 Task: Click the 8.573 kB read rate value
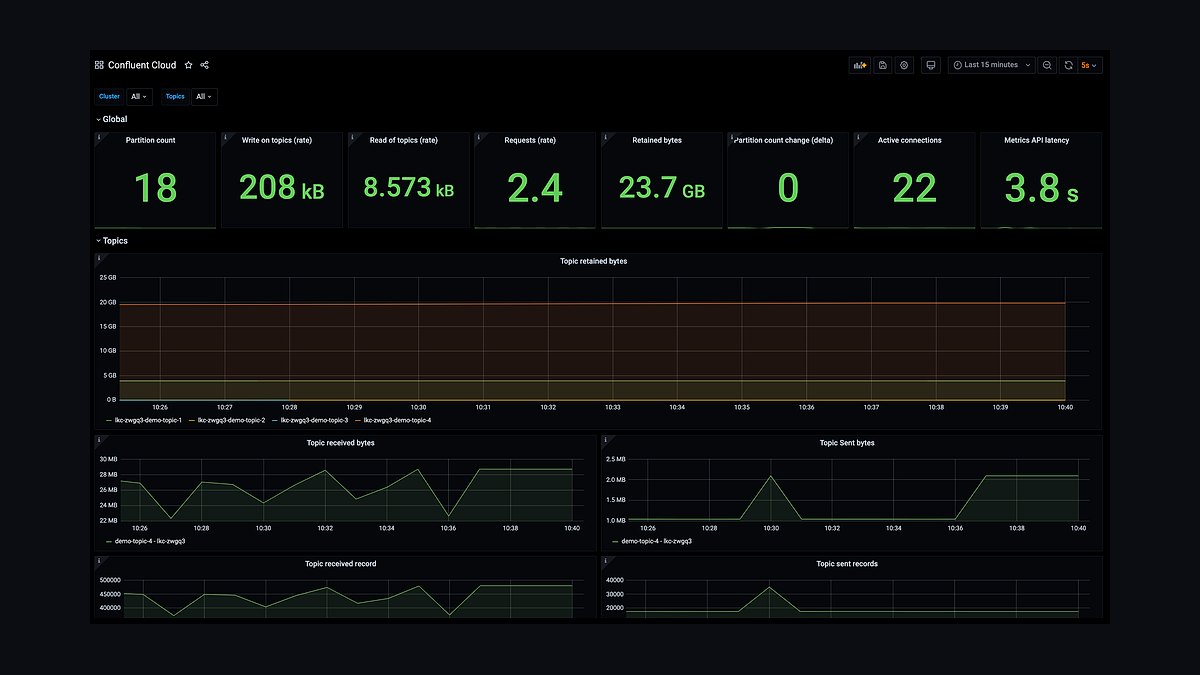[x=408, y=188]
